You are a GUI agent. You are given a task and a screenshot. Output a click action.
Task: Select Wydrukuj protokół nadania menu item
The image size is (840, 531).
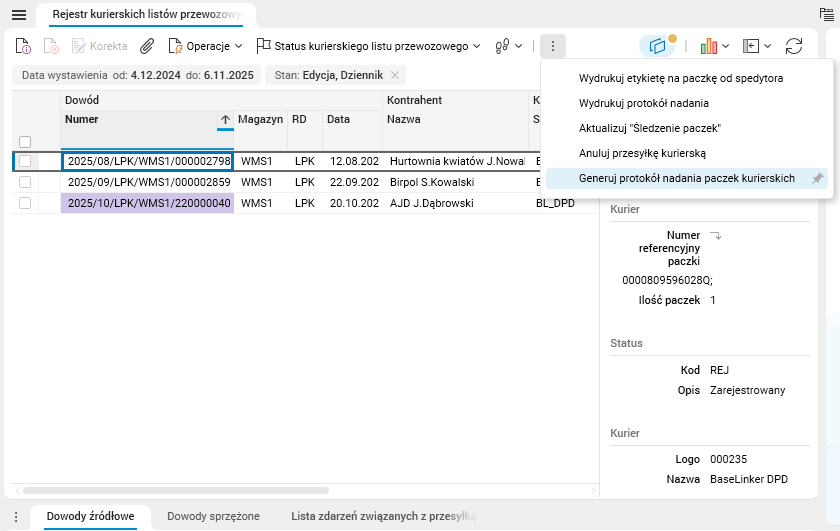[x=644, y=103]
